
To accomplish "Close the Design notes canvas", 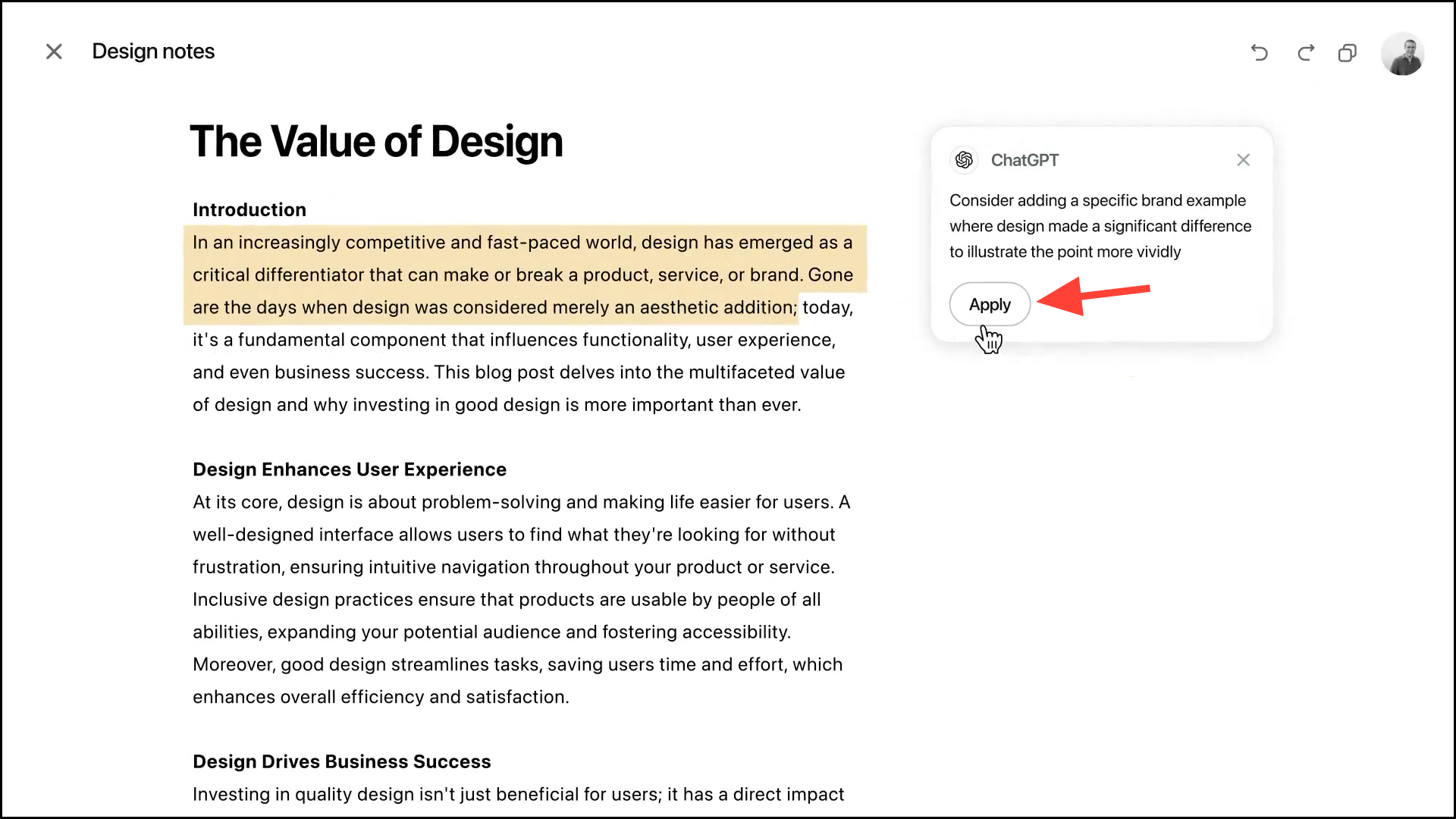I will click(x=54, y=52).
